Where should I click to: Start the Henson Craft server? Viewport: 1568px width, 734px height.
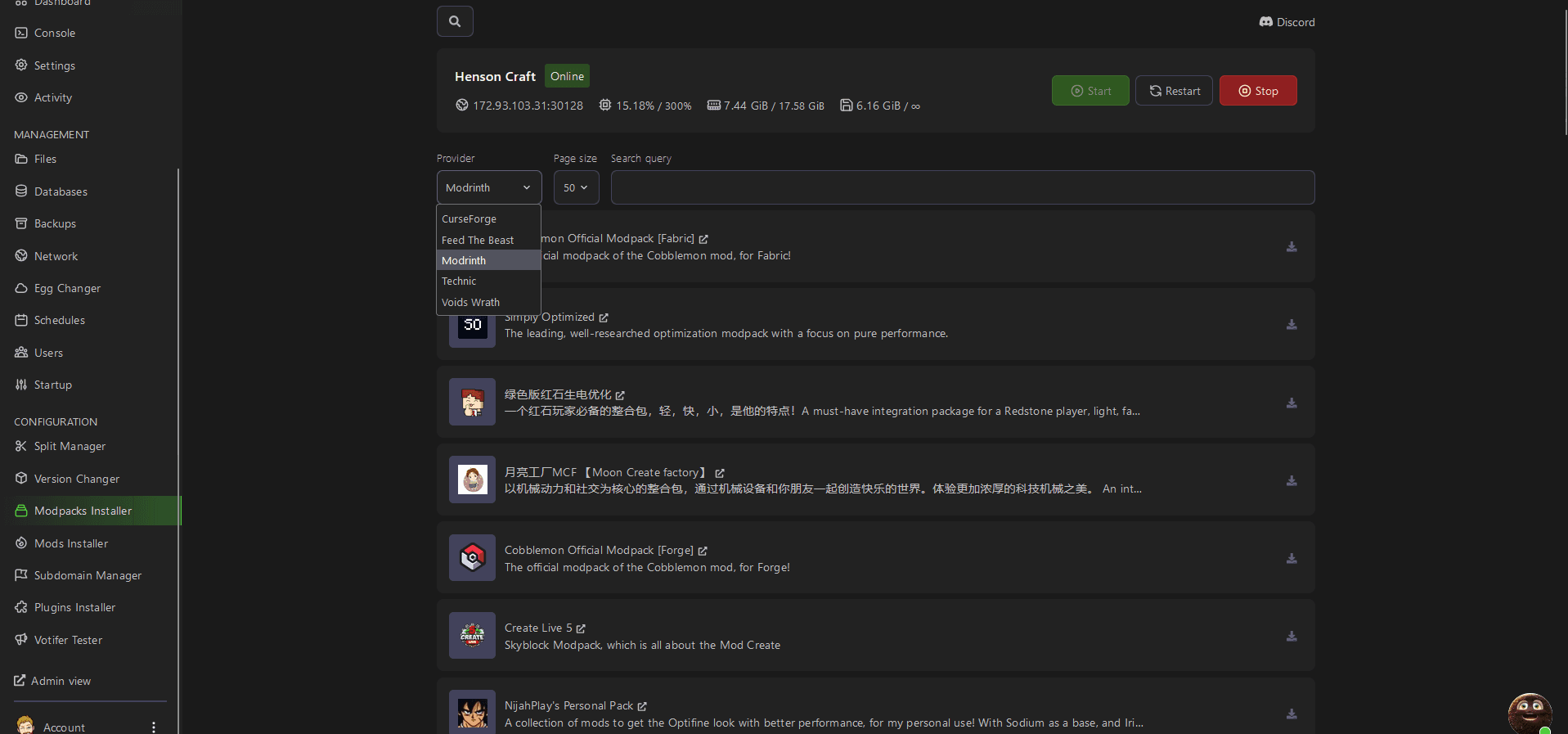(1090, 91)
